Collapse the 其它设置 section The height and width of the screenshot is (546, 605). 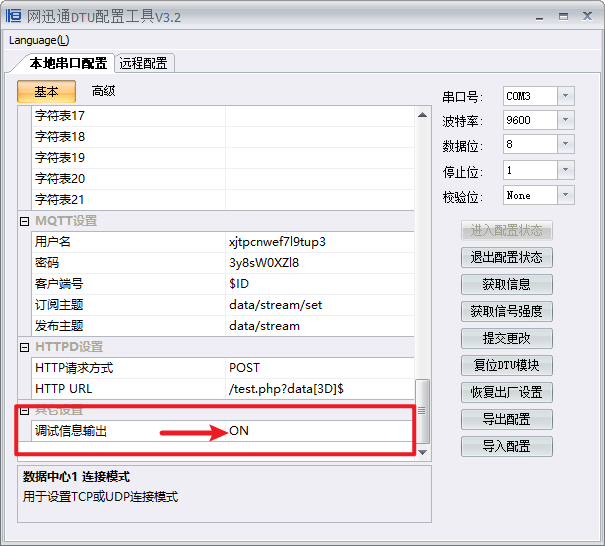(x=25, y=410)
